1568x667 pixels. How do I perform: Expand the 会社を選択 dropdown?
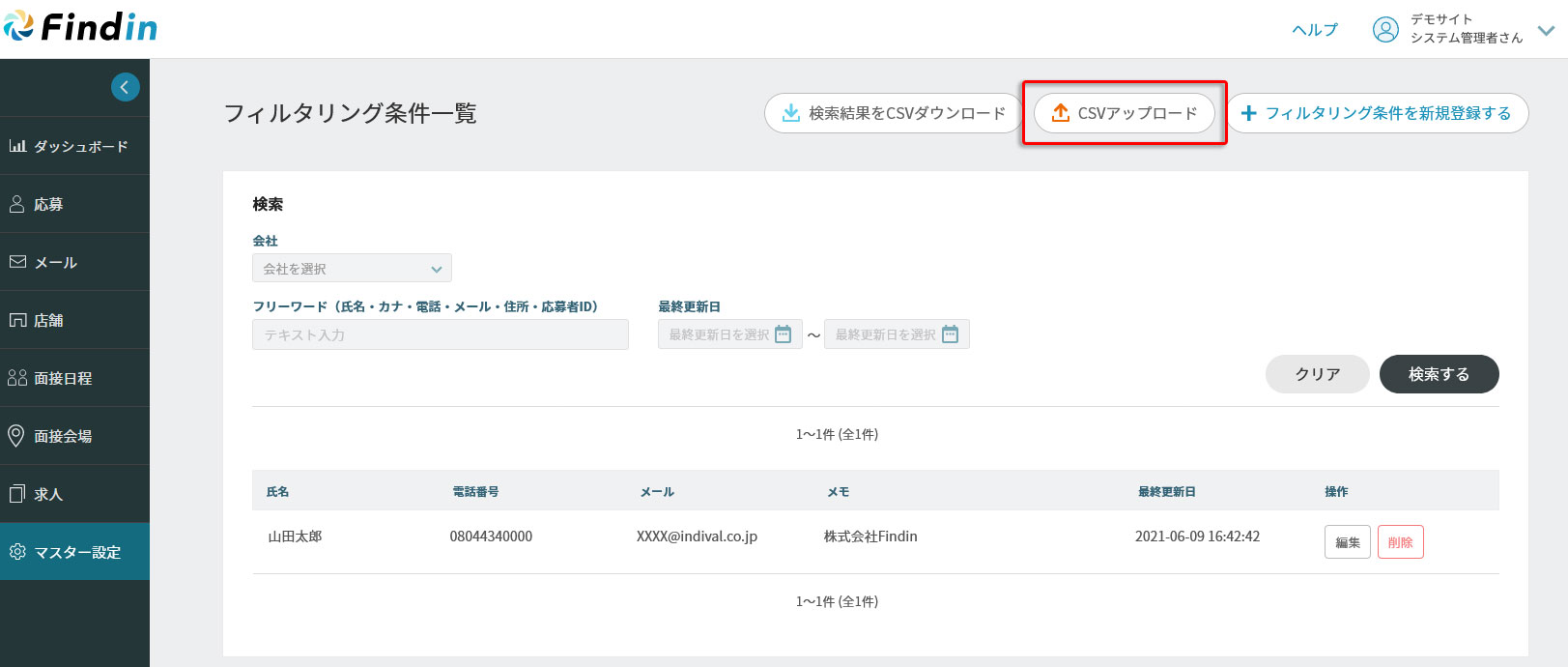pos(352,269)
